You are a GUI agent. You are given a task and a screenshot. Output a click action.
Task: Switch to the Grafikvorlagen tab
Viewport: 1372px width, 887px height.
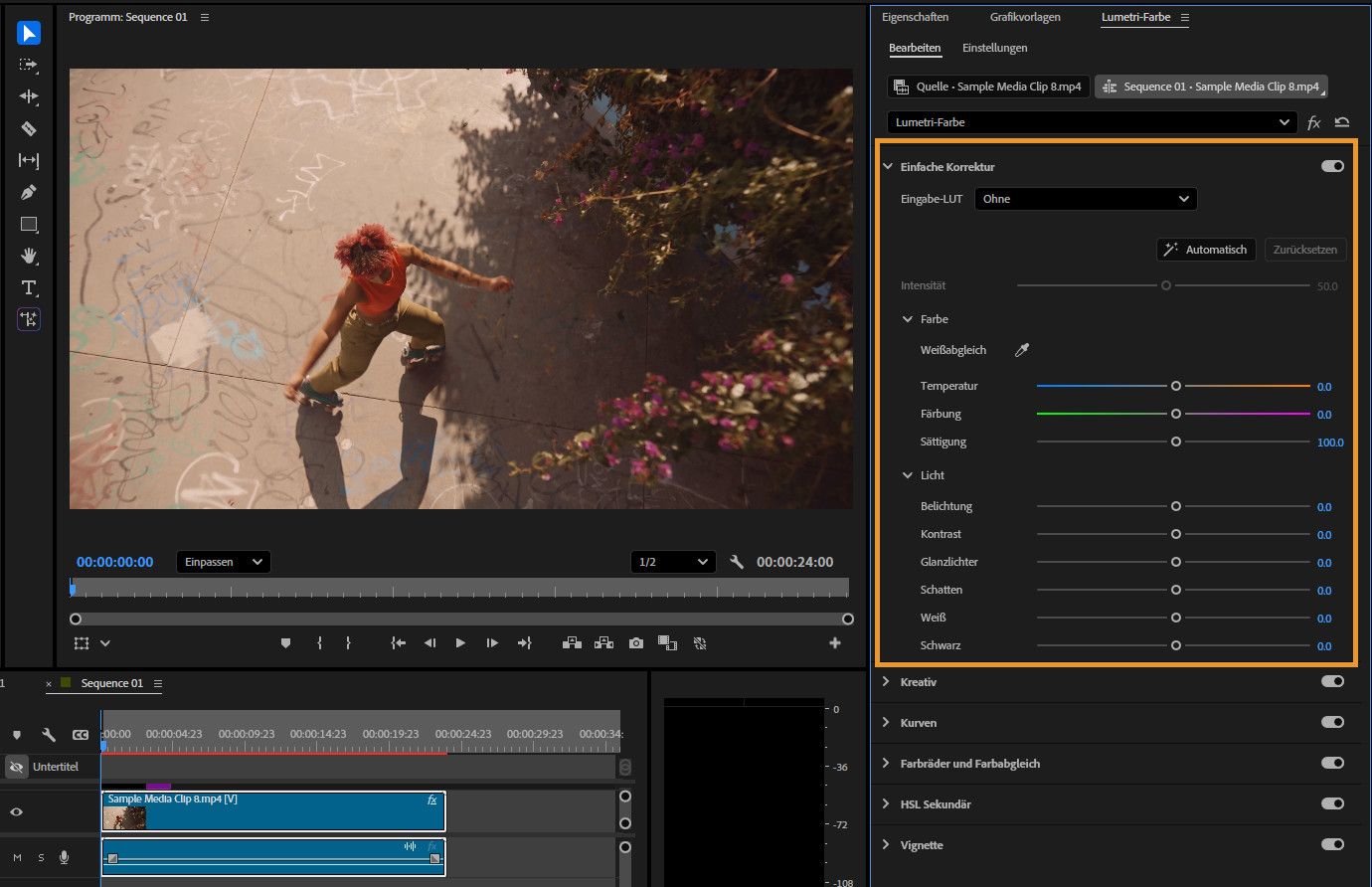pyautogui.click(x=1024, y=17)
